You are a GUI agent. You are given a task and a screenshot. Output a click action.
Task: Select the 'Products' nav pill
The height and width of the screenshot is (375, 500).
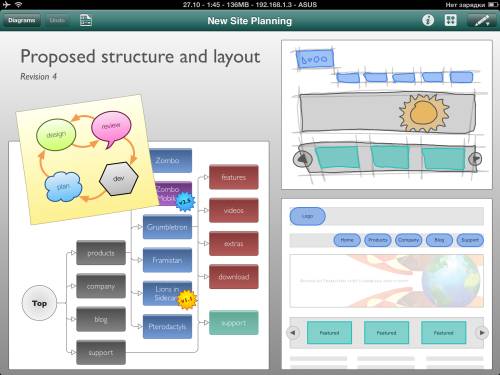click(378, 240)
